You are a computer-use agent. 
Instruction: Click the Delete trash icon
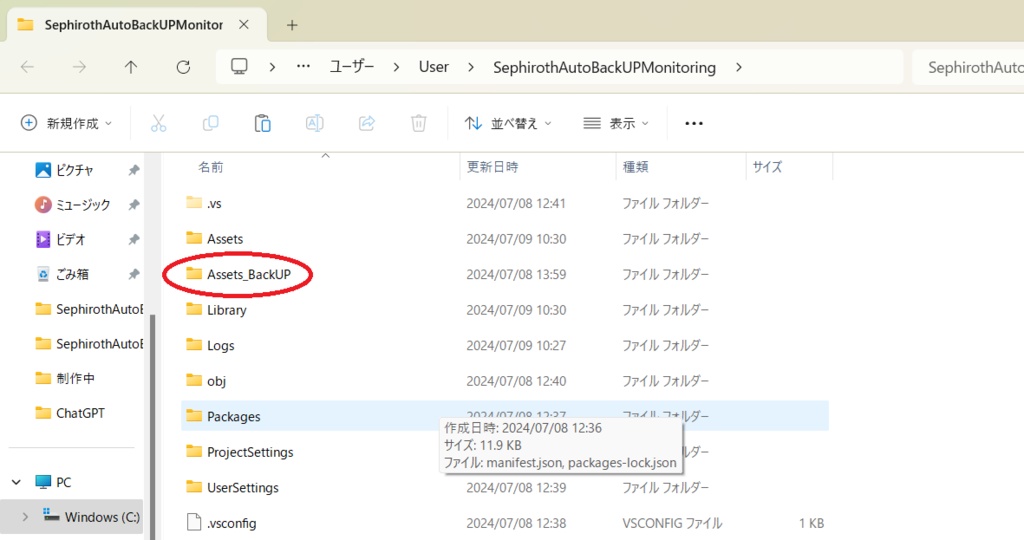tap(419, 123)
